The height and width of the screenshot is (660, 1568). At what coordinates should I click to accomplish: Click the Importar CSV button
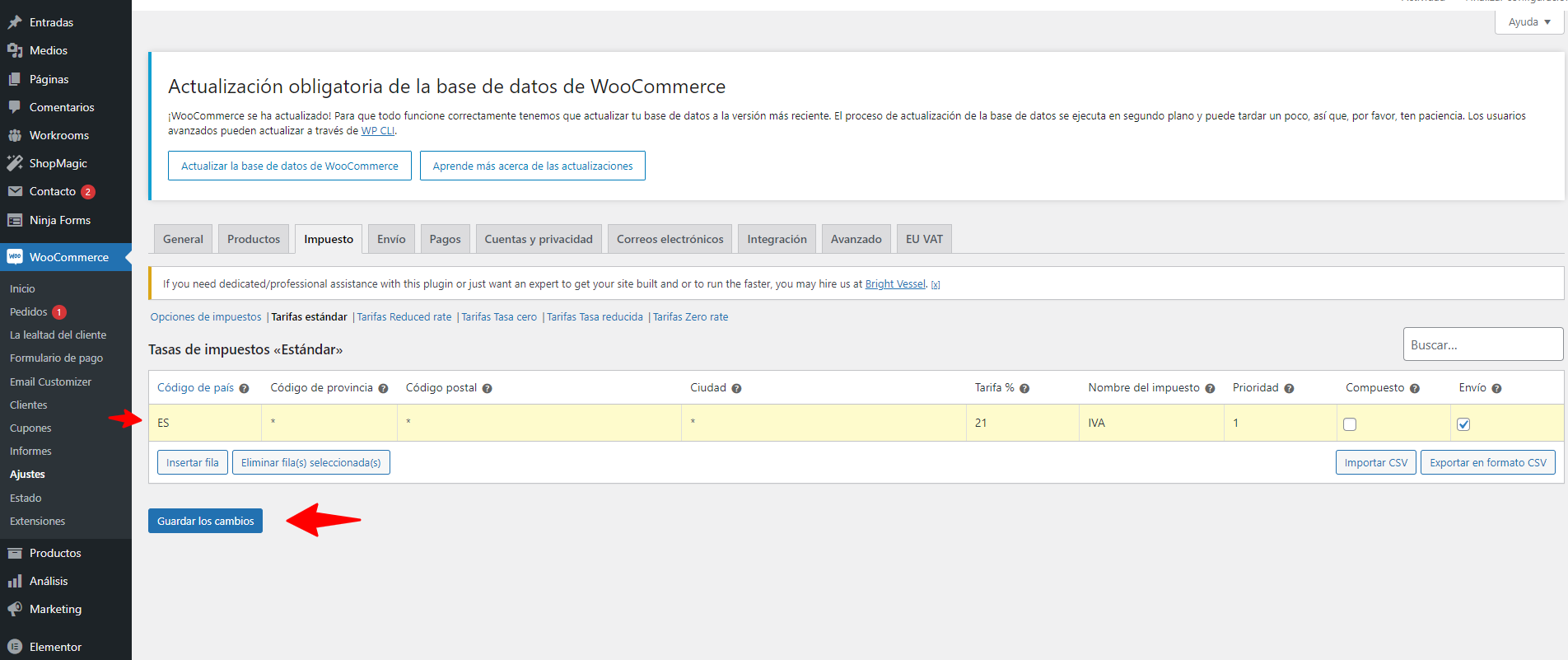(1376, 462)
